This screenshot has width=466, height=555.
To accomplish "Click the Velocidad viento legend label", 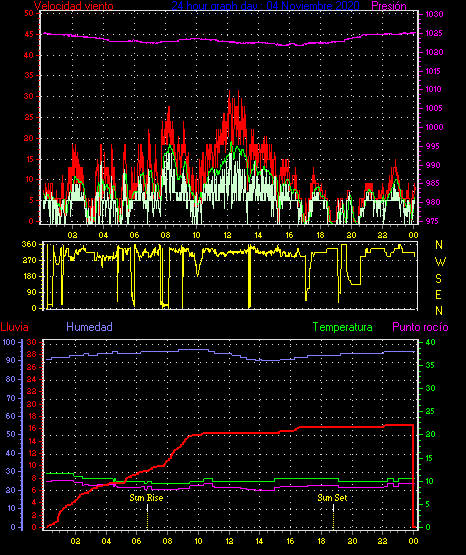I will [74, 6].
